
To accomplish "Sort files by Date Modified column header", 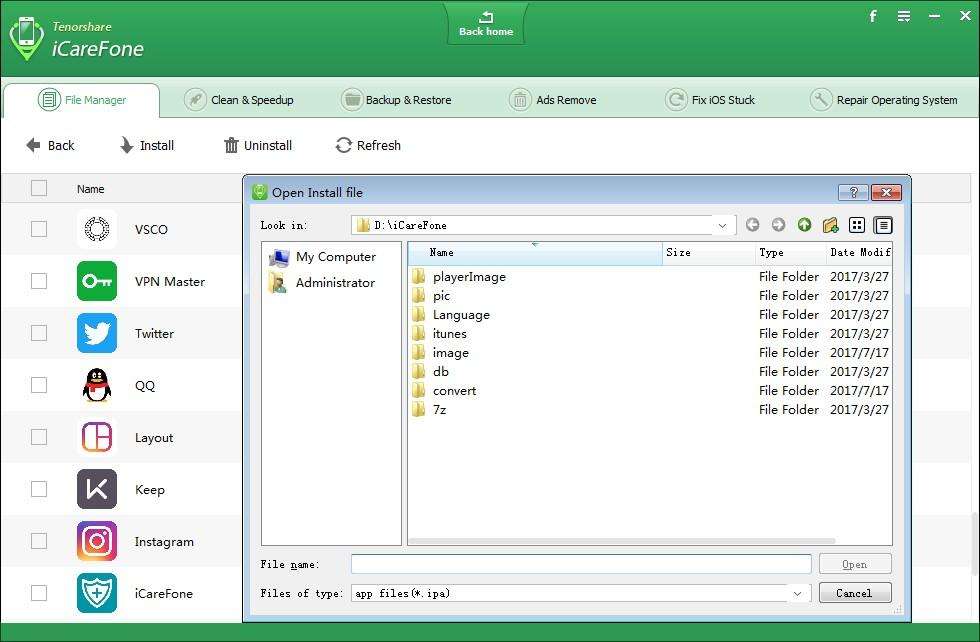I will 859,253.
